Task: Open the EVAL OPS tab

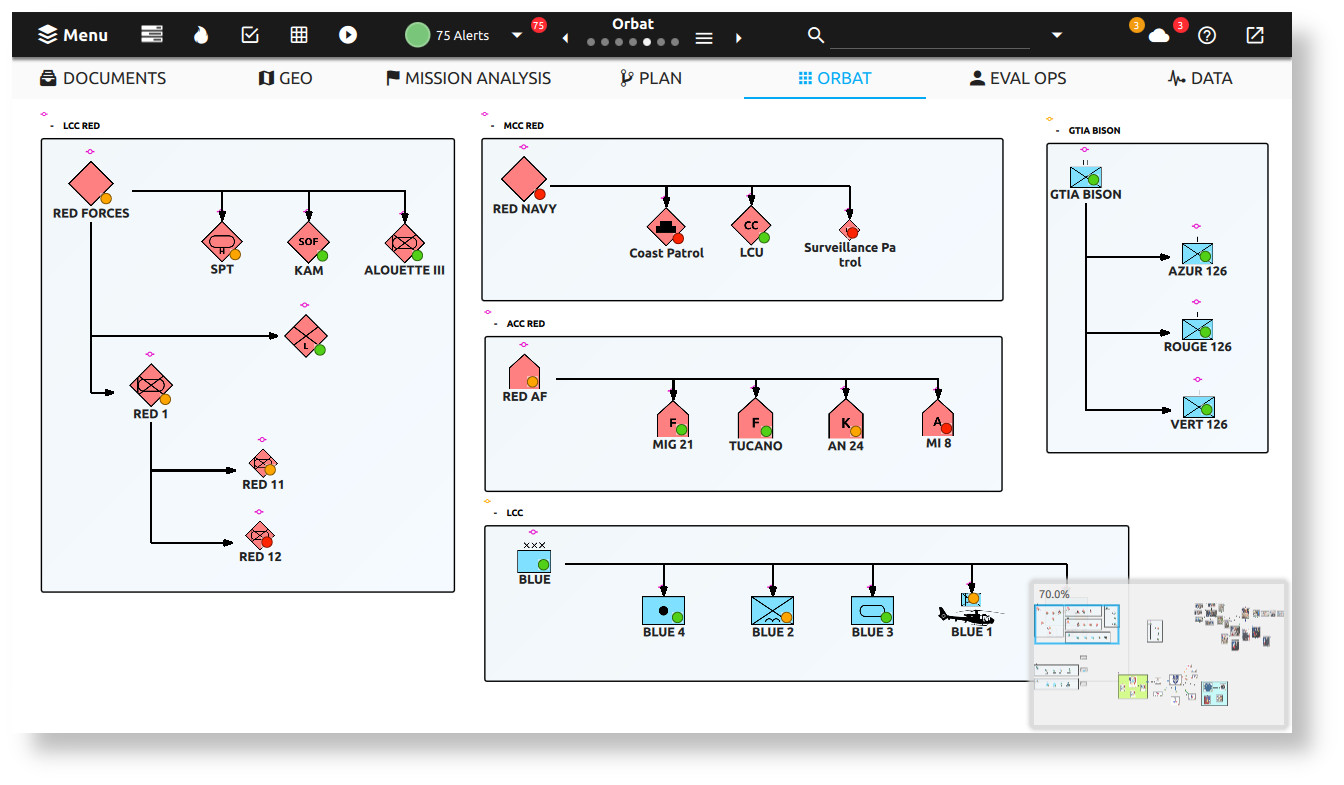Action: click(x=1017, y=78)
